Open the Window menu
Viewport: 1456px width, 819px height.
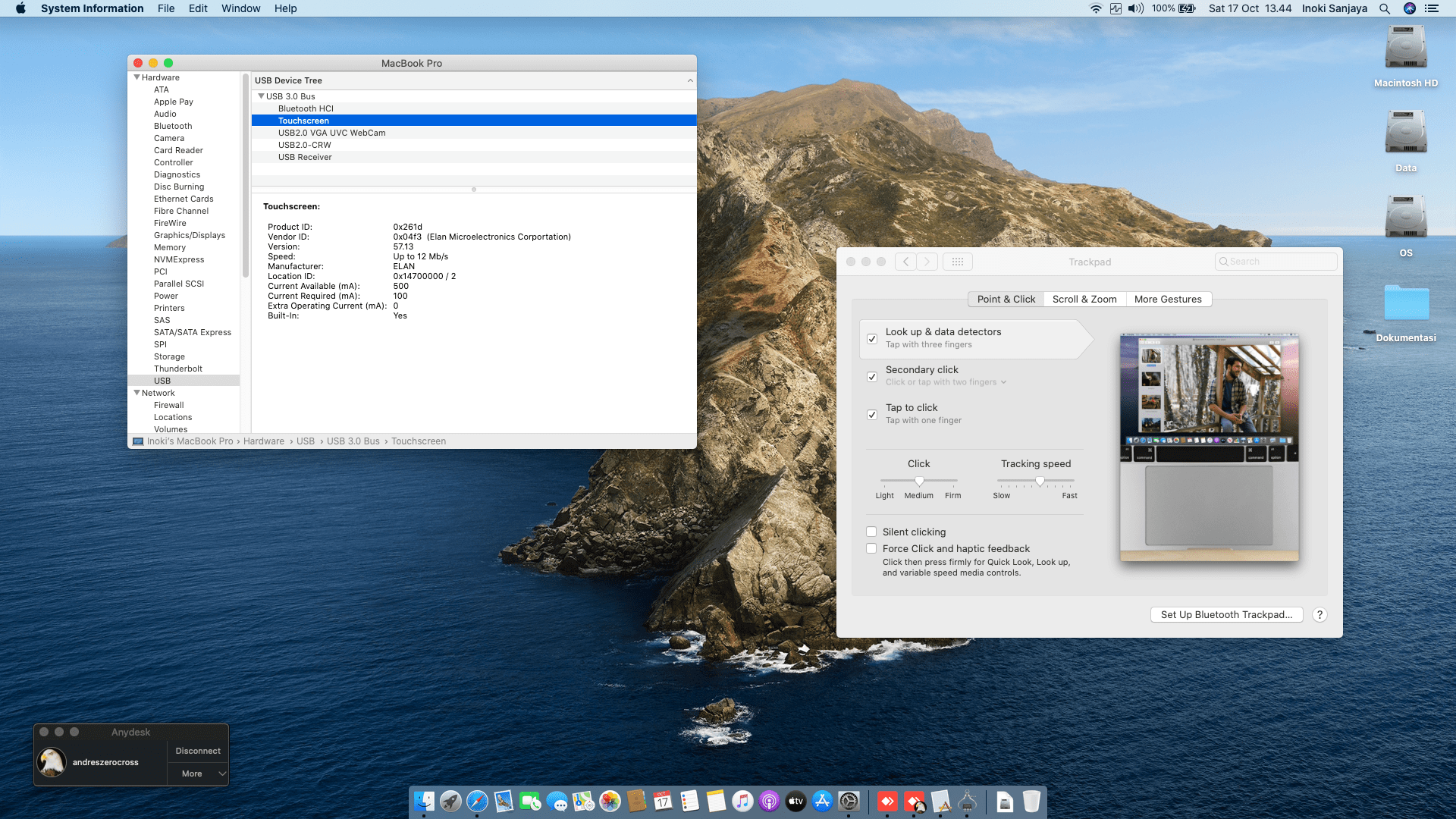[x=240, y=8]
